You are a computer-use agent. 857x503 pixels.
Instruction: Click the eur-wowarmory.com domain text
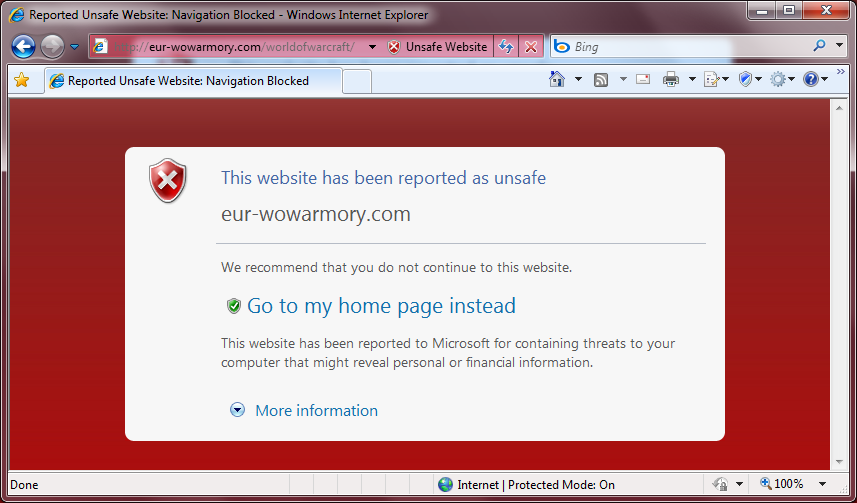(315, 214)
